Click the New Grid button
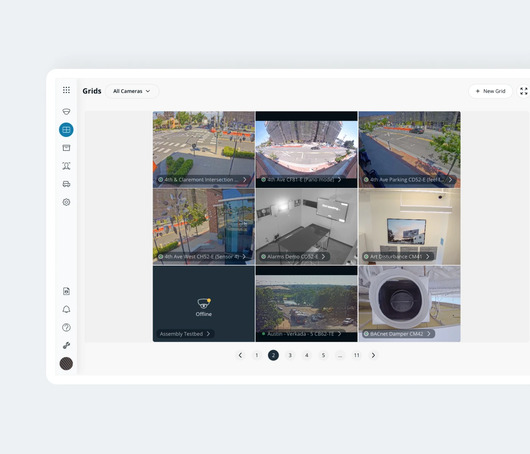This screenshot has height=454, width=530. coord(490,91)
